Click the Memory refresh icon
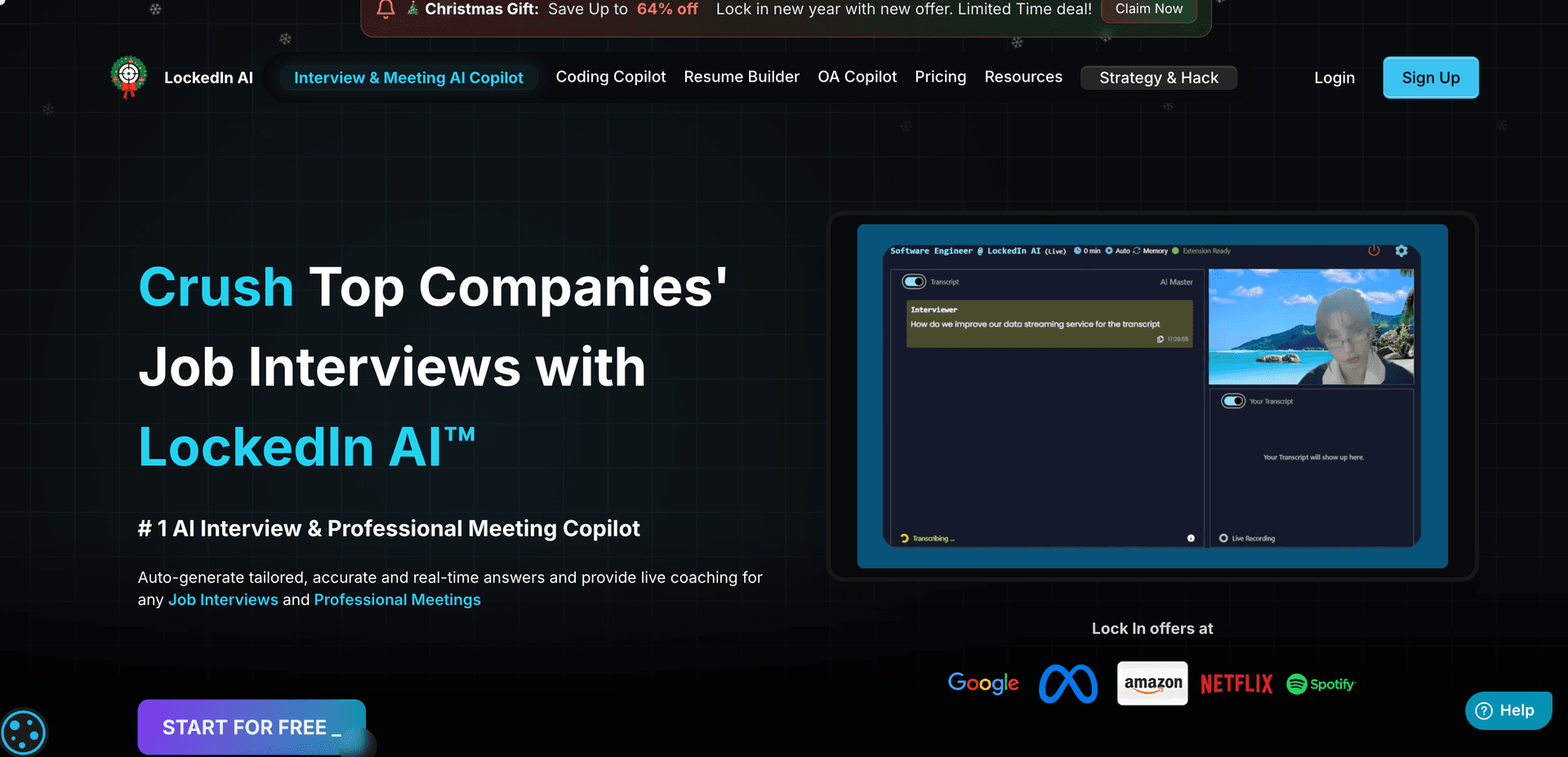The width and height of the screenshot is (1568, 757). (1137, 251)
